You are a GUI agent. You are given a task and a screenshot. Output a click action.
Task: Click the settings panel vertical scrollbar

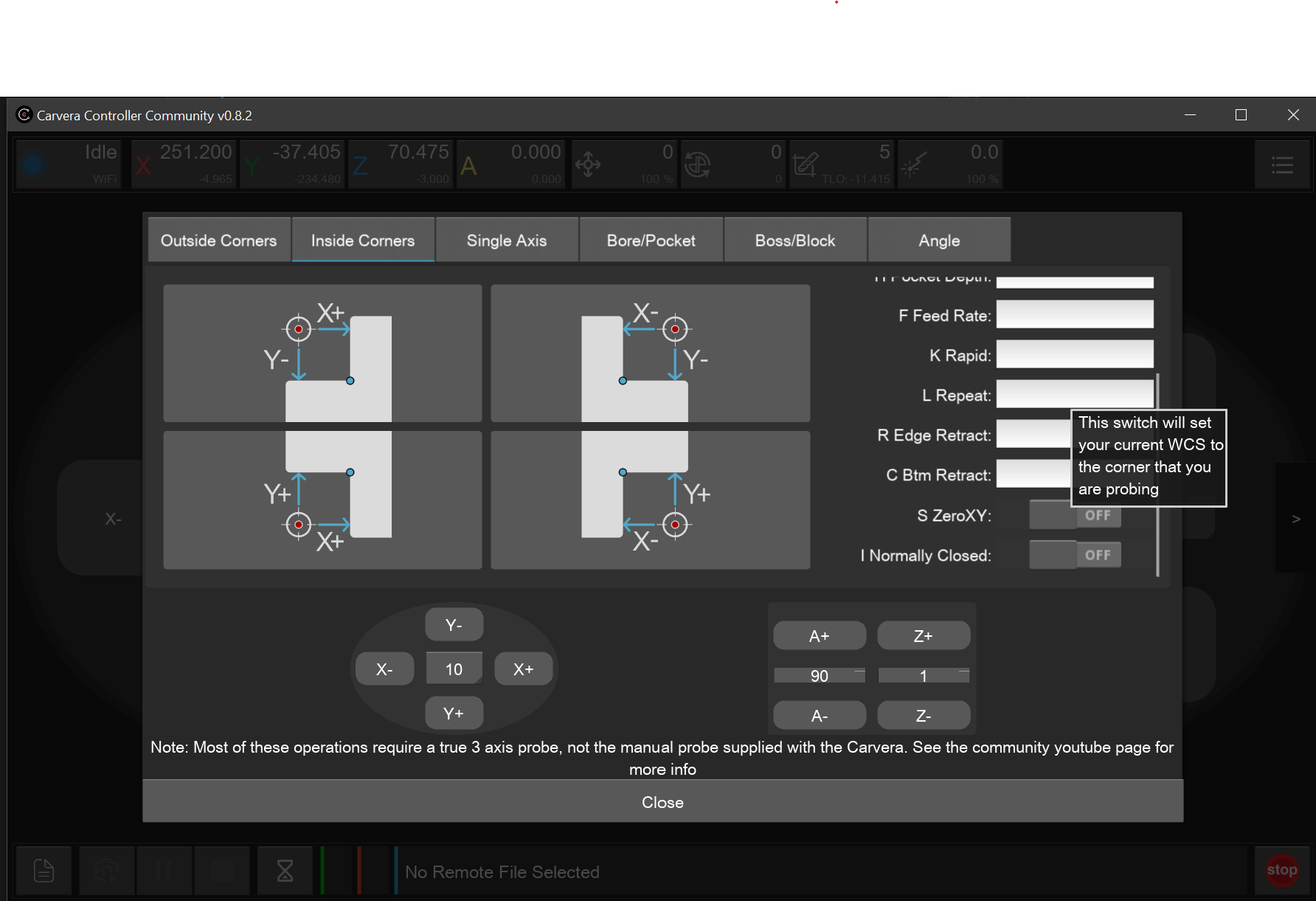coord(1157,474)
